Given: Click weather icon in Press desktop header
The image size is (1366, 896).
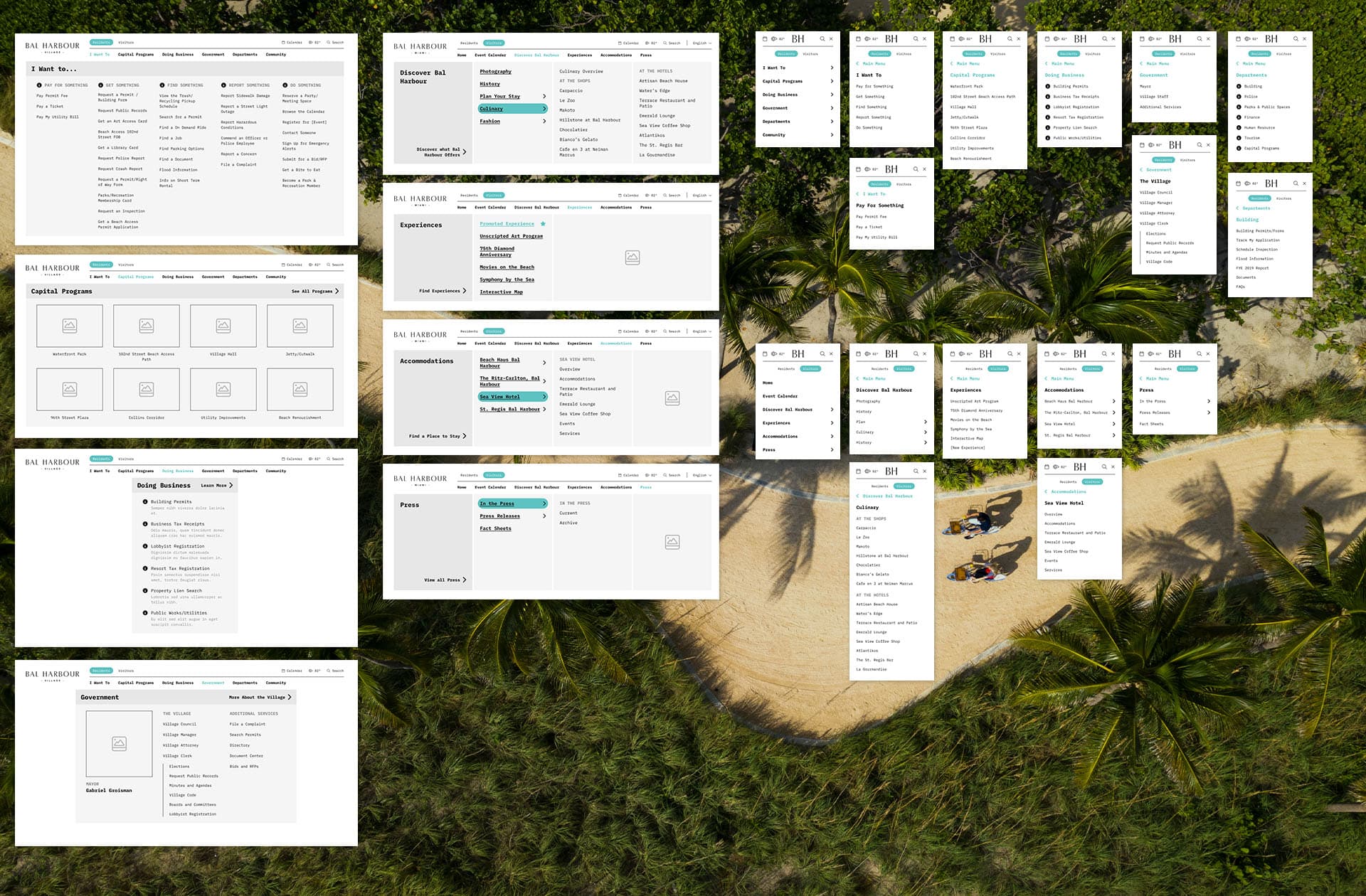Looking at the screenshot, I should 647,476.
